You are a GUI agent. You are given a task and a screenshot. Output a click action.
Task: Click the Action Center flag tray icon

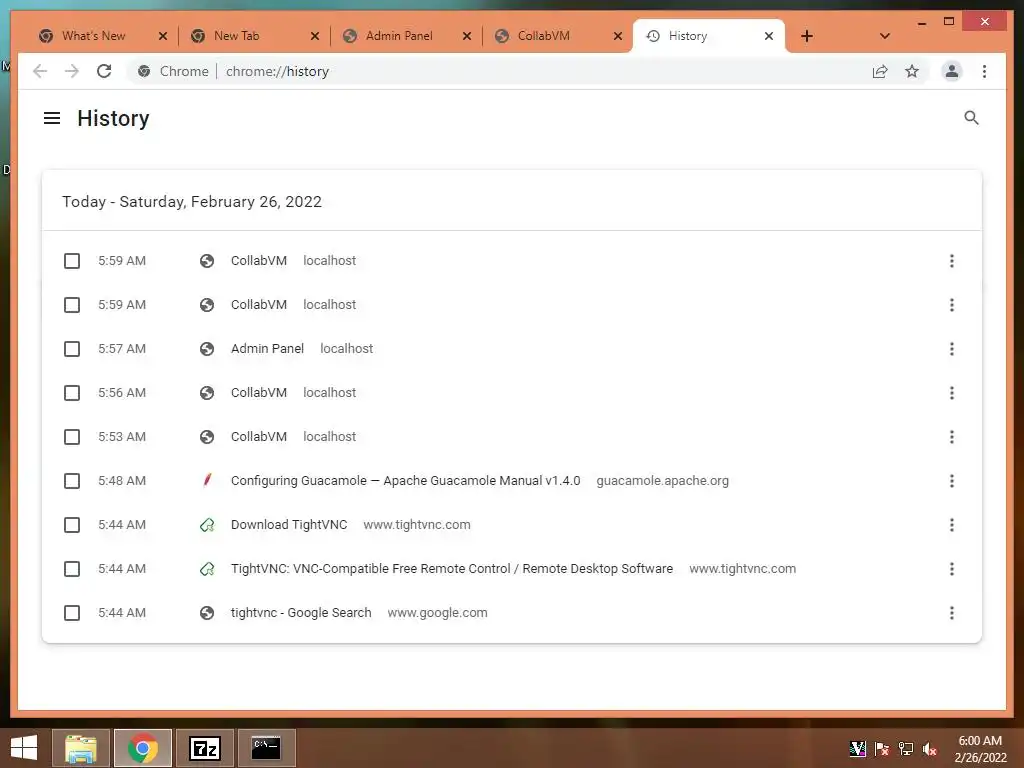[x=882, y=749]
